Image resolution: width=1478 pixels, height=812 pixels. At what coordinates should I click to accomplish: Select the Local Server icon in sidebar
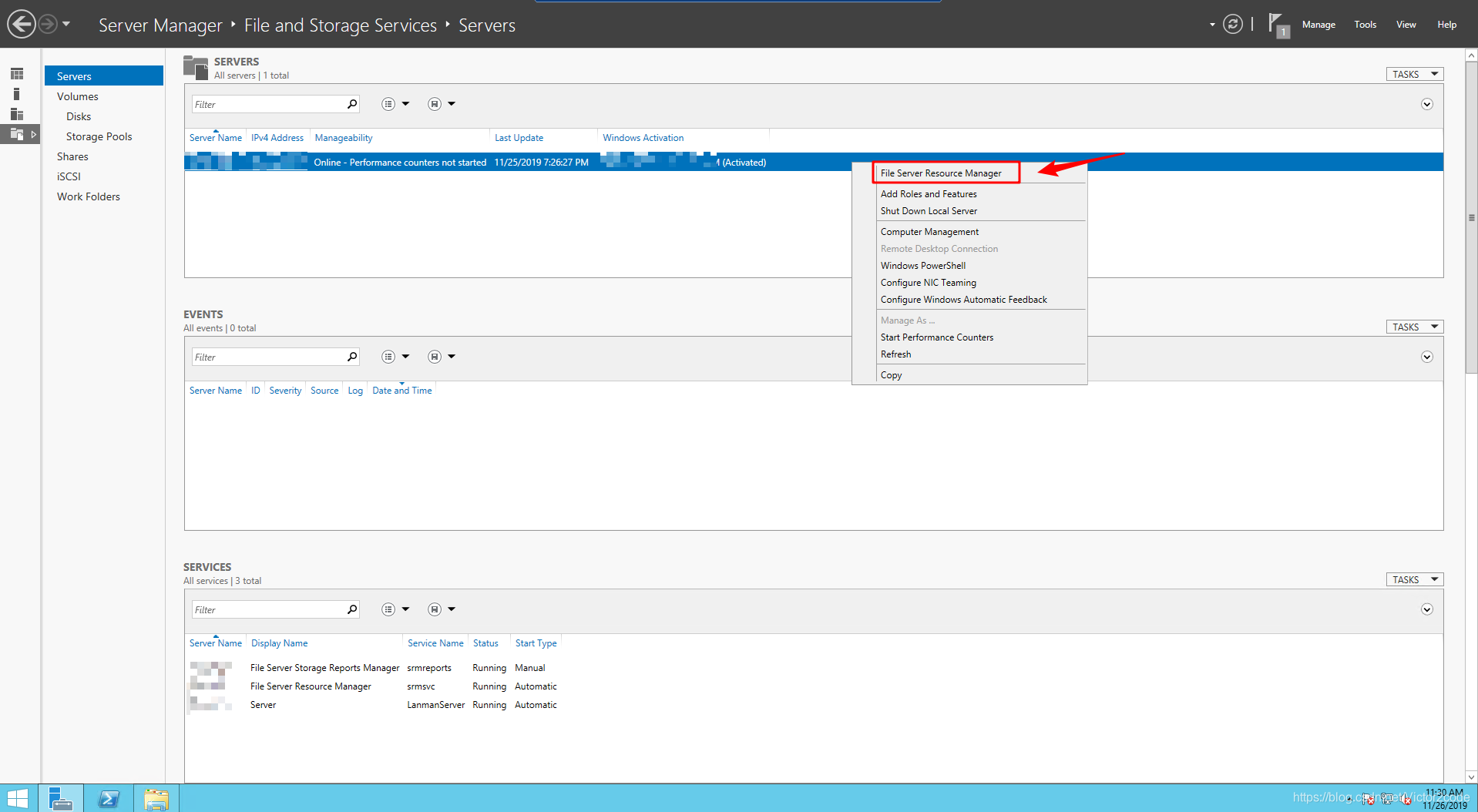coord(17,93)
